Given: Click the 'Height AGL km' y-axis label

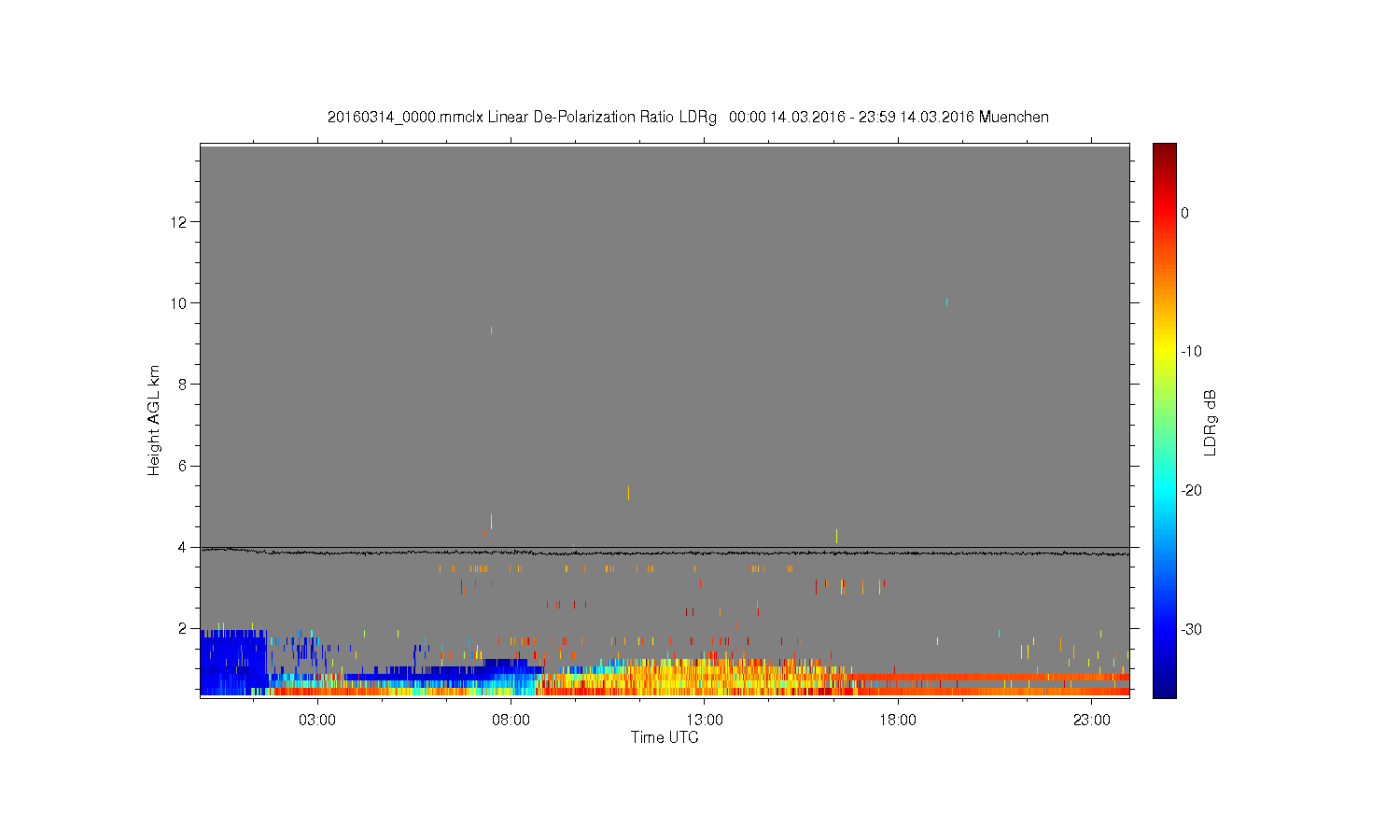Looking at the screenshot, I should (x=154, y=420).
